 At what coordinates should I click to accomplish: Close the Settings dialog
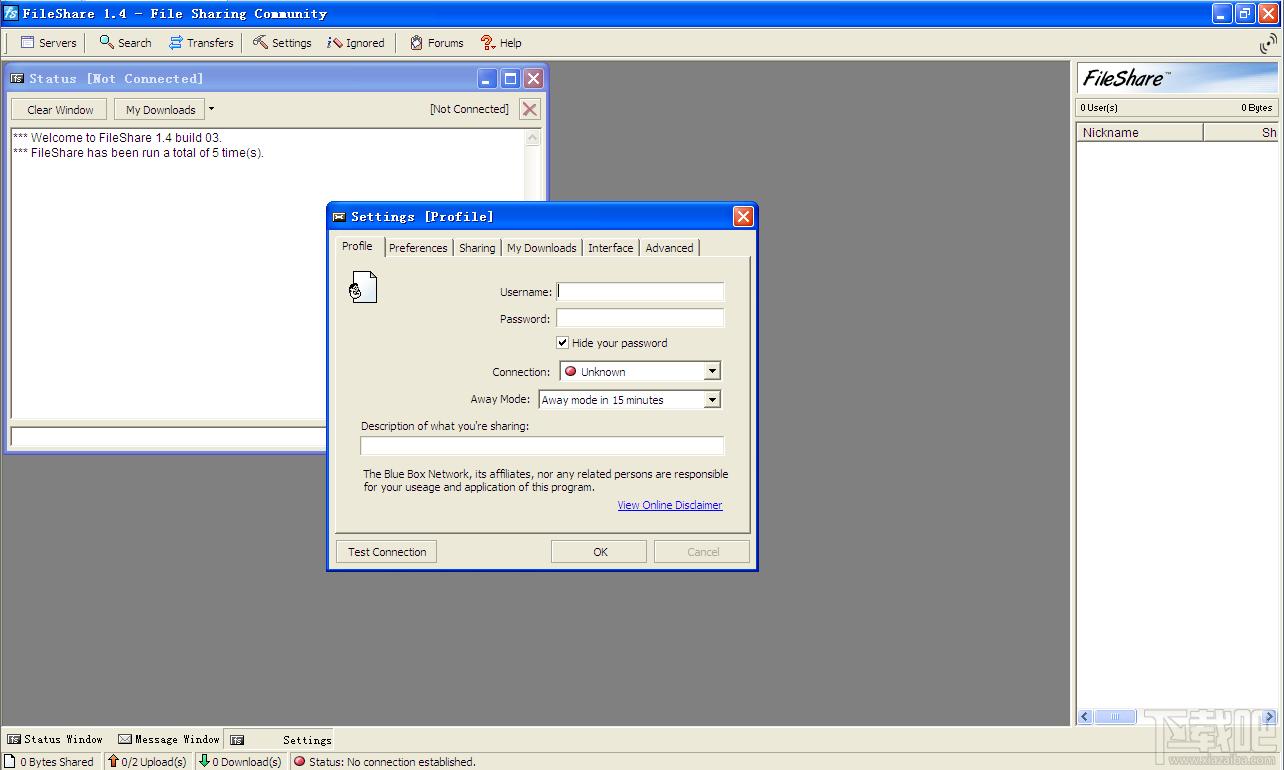tap(743, 217)
